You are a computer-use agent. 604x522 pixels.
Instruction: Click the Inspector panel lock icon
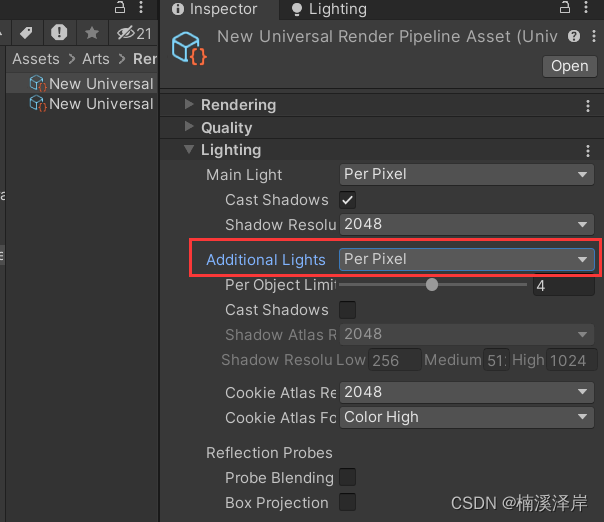[x=565, y=7]
